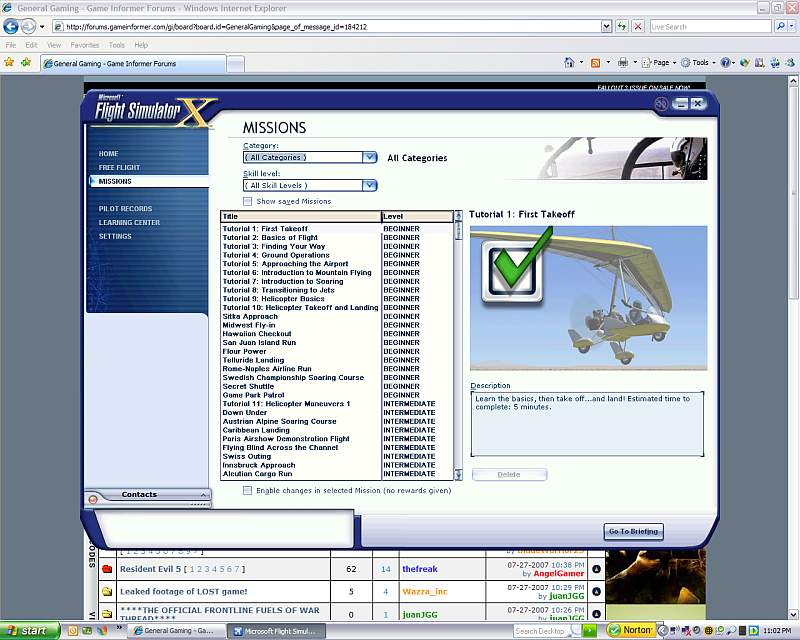The image size is (800, 640).
Task: Open the LEARNING CENTER section
Action: [129, 222]
